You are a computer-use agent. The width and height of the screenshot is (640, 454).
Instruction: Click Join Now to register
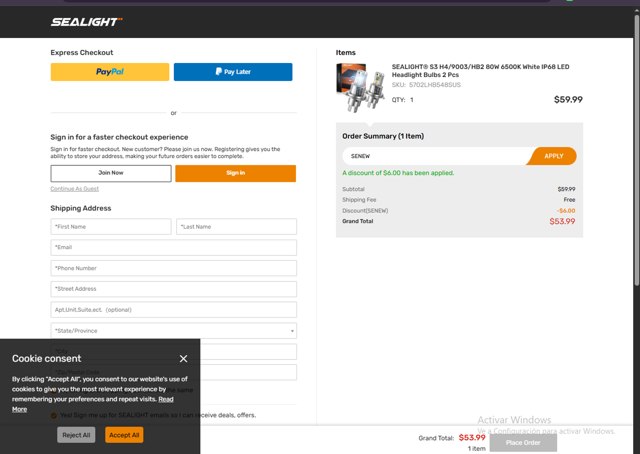[111, 173]
